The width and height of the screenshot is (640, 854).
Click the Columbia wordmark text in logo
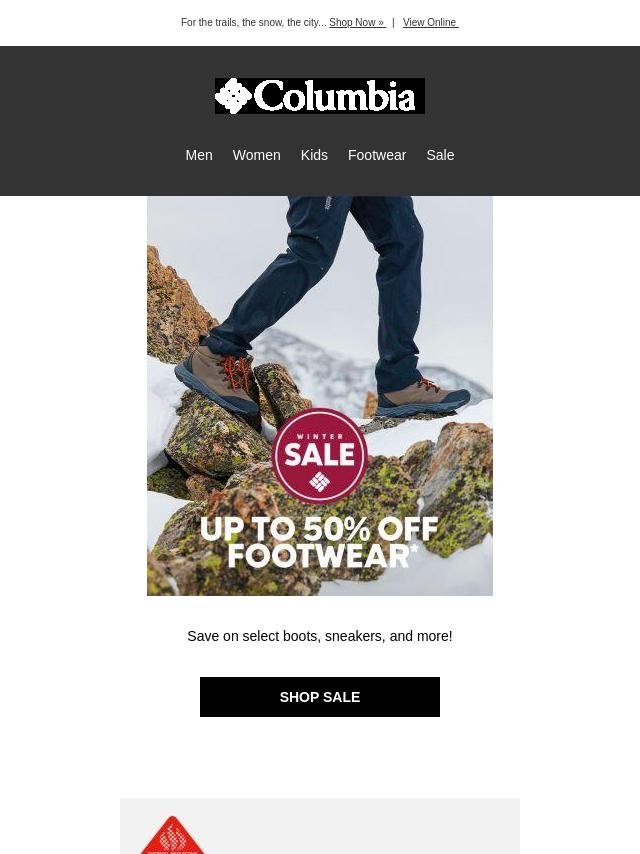(335, 96)
